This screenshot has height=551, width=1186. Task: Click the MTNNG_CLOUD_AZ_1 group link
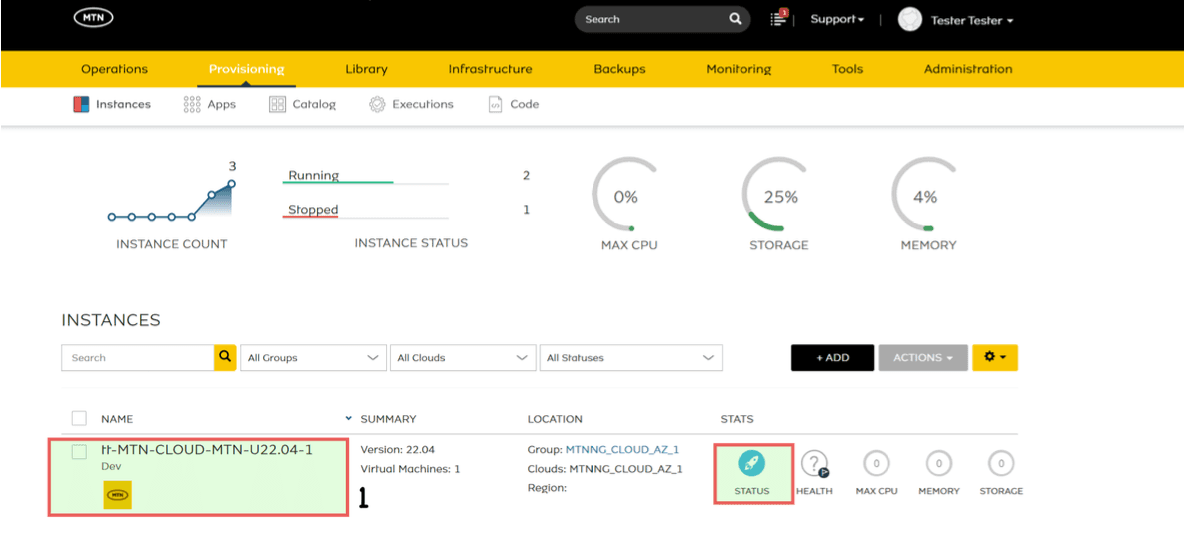pyautogui.click(x=622, y=450)
